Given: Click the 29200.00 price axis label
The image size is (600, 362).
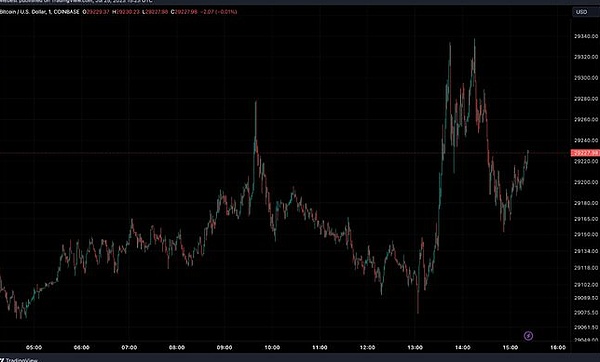Looking at the screenshot, I should tap(586, 182).
